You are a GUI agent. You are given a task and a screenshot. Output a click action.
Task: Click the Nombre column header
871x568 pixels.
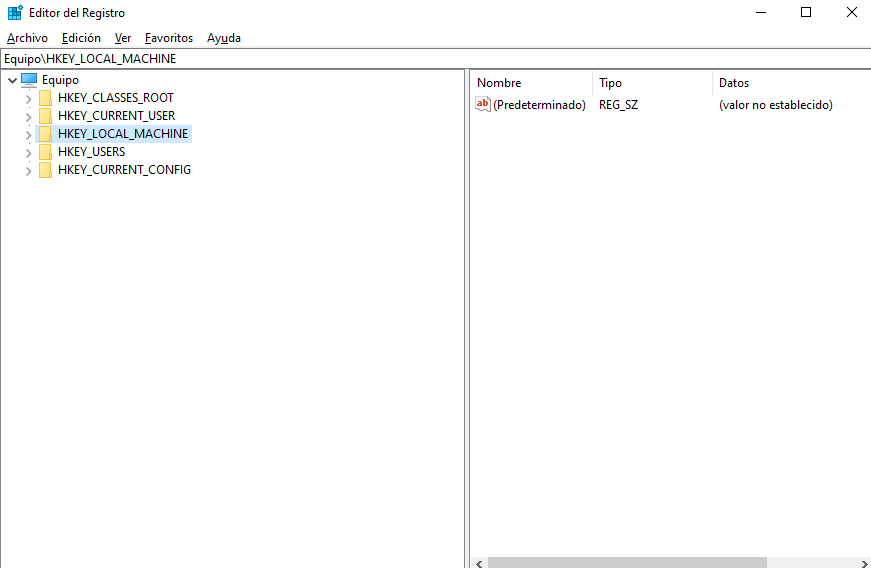pos(532,83)
